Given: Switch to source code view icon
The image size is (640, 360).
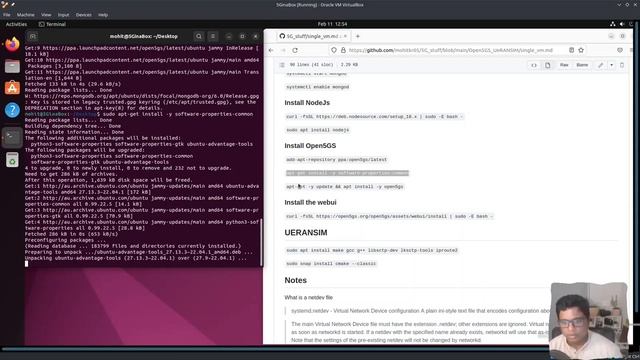Looking at the screenshot, I should coord(534,65).
